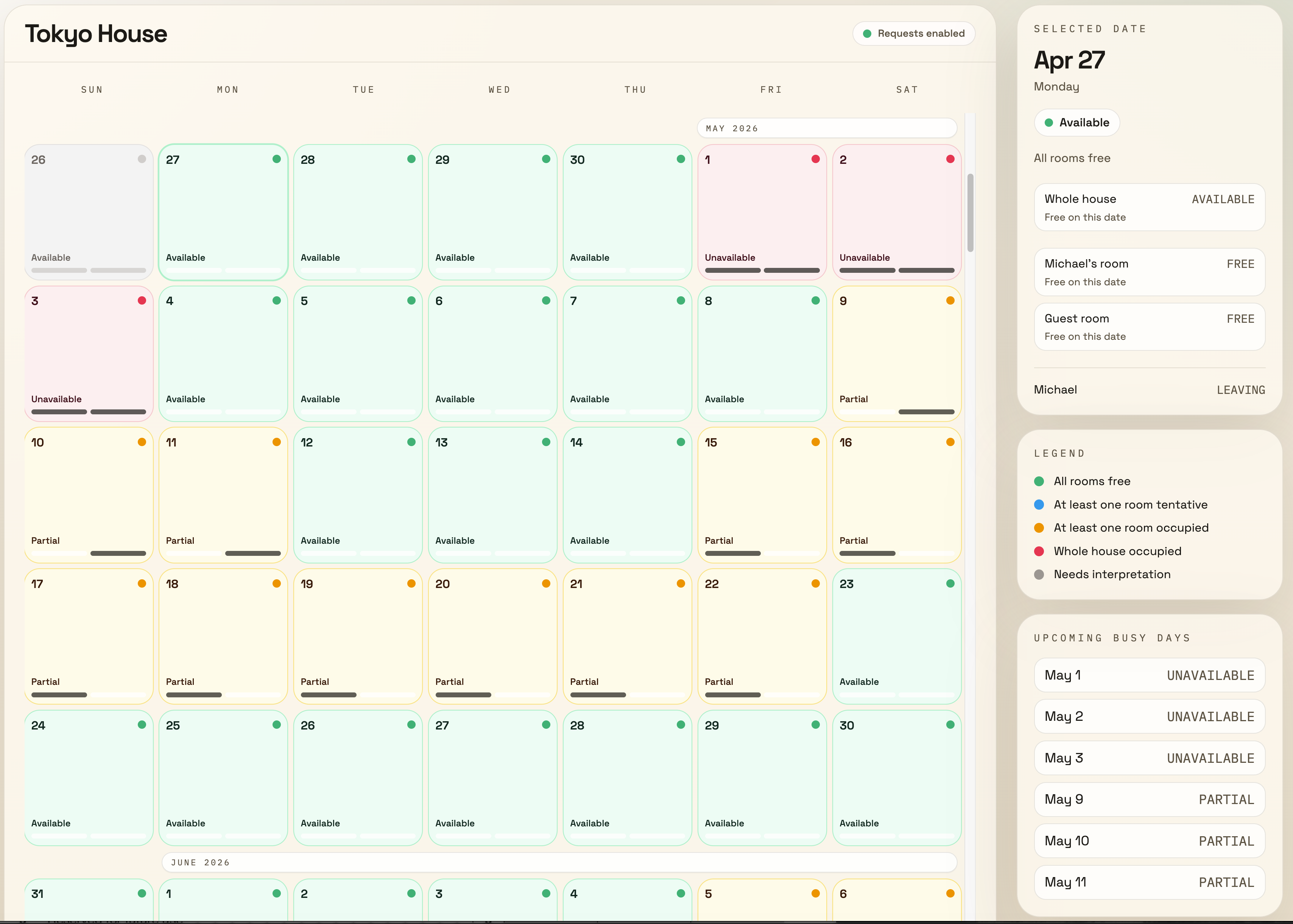Open the Guest room status card

tap(1150, 327)
